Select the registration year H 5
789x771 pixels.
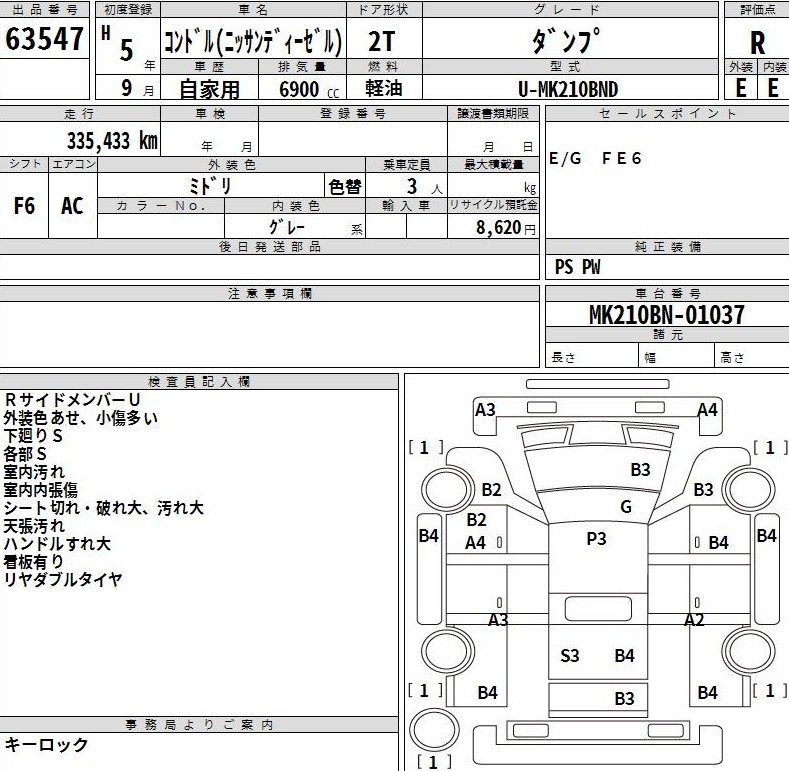point(118,44)
